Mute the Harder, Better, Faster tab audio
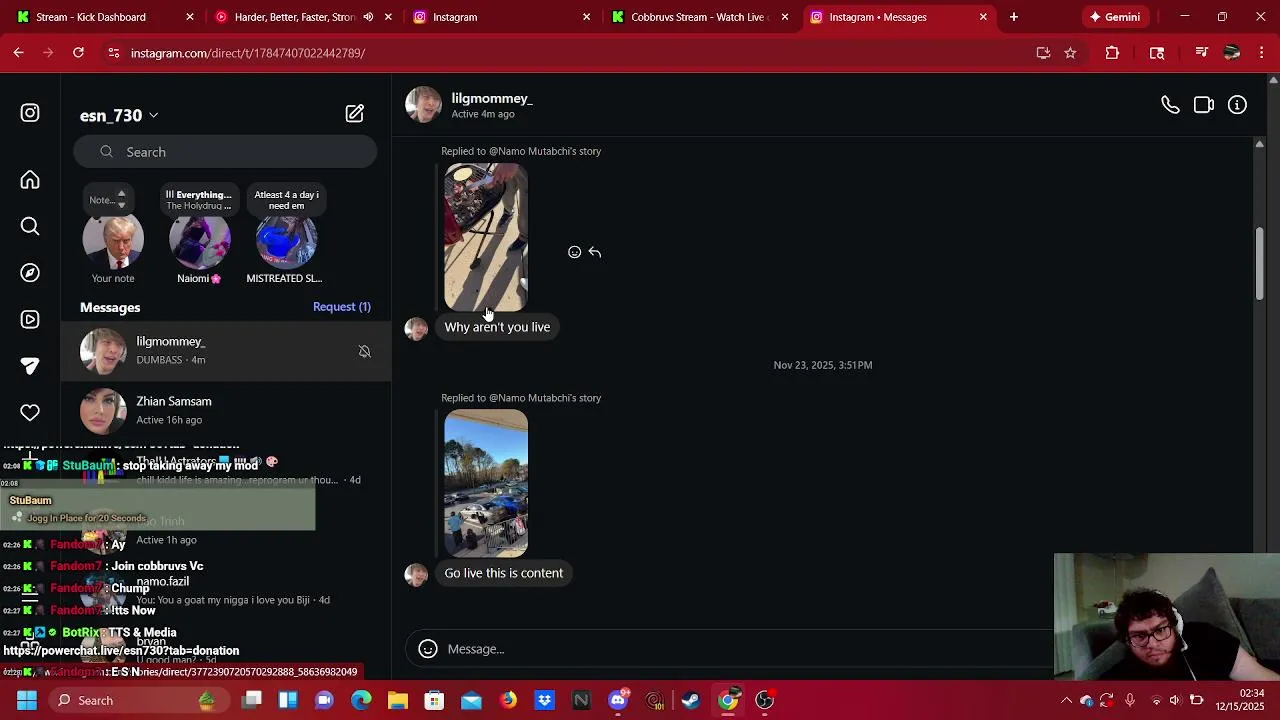Viewport: 1280px width, 720px height. click(x=368, y=17)
